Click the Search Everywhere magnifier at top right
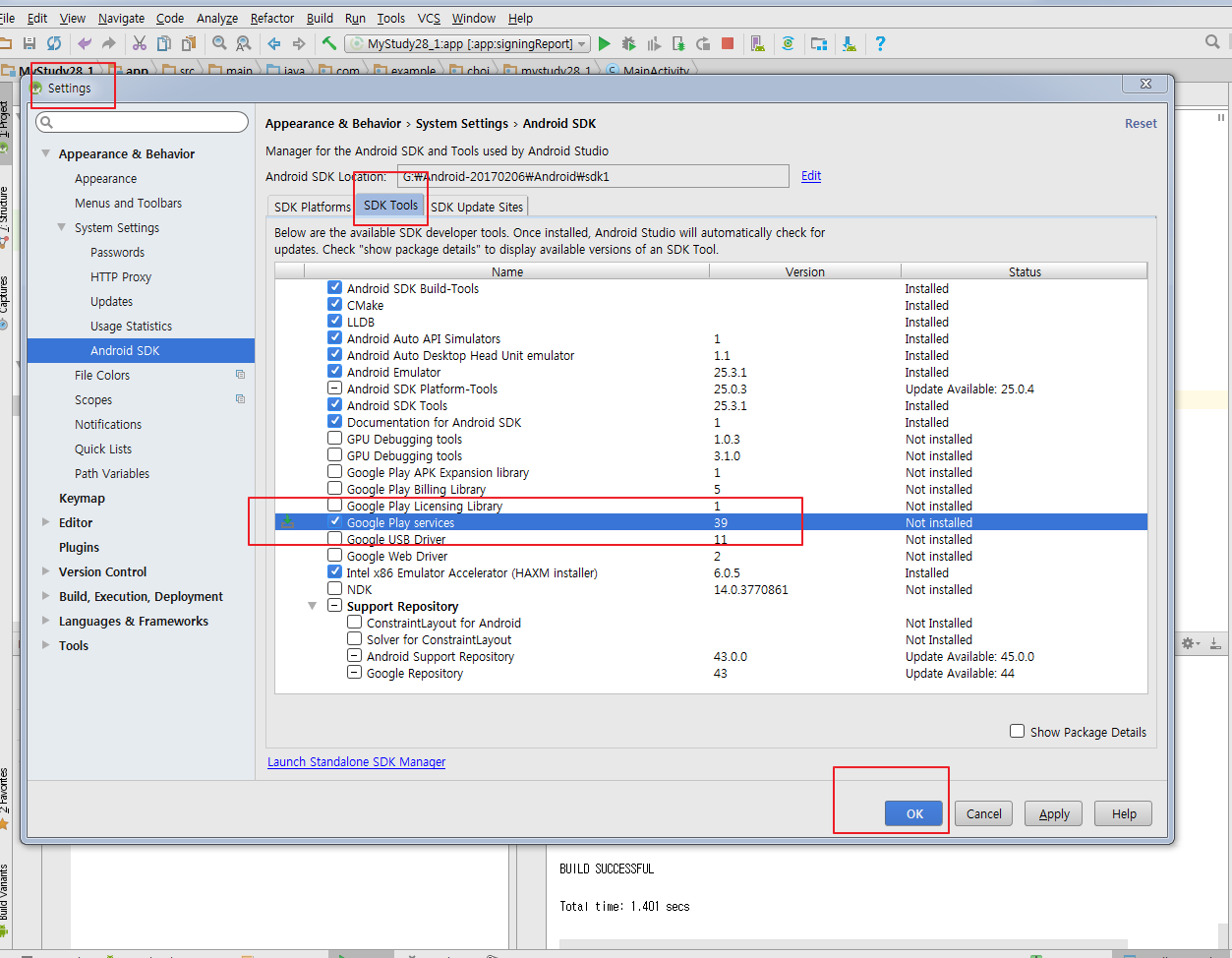Viewport: 1232px width, 958px height. pos(1212,41)
